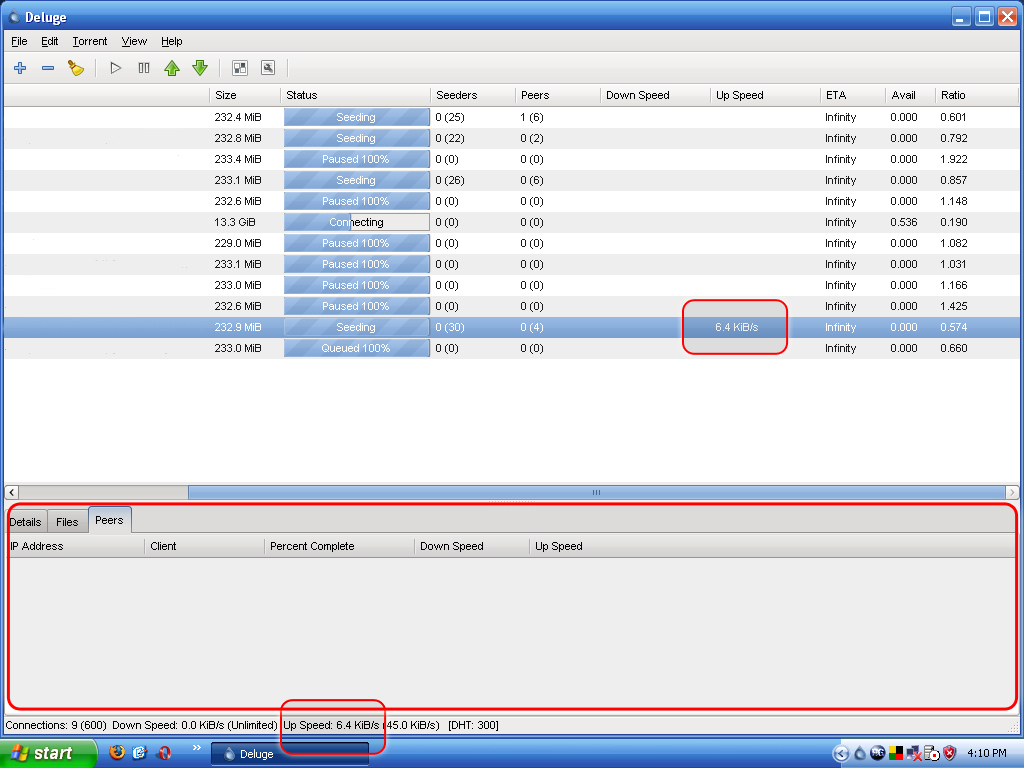This screenshot has height=768, width=1024.
Task: Open the plugins toolbar icon
Action: pyautogui.click(x=240, y=68)
